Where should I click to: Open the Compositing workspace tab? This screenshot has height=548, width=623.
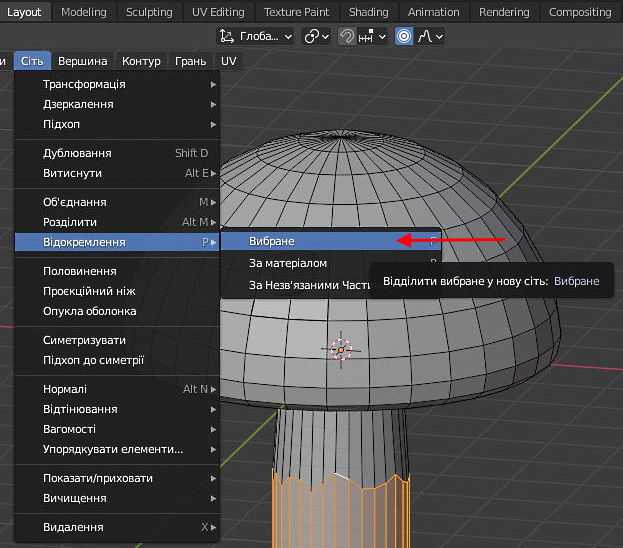(x=580, y=12)
